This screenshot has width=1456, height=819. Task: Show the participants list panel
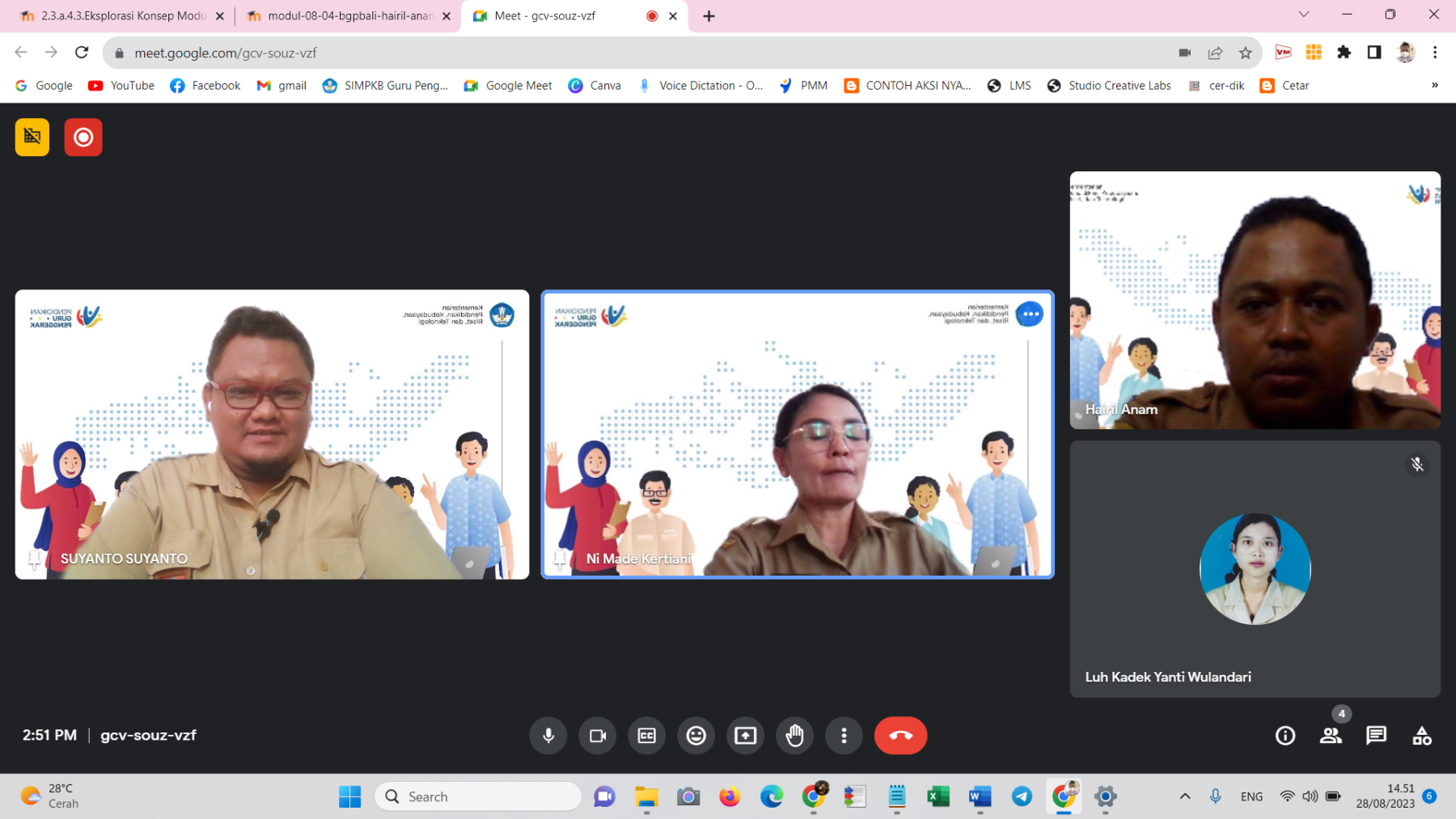[1331, 736]
